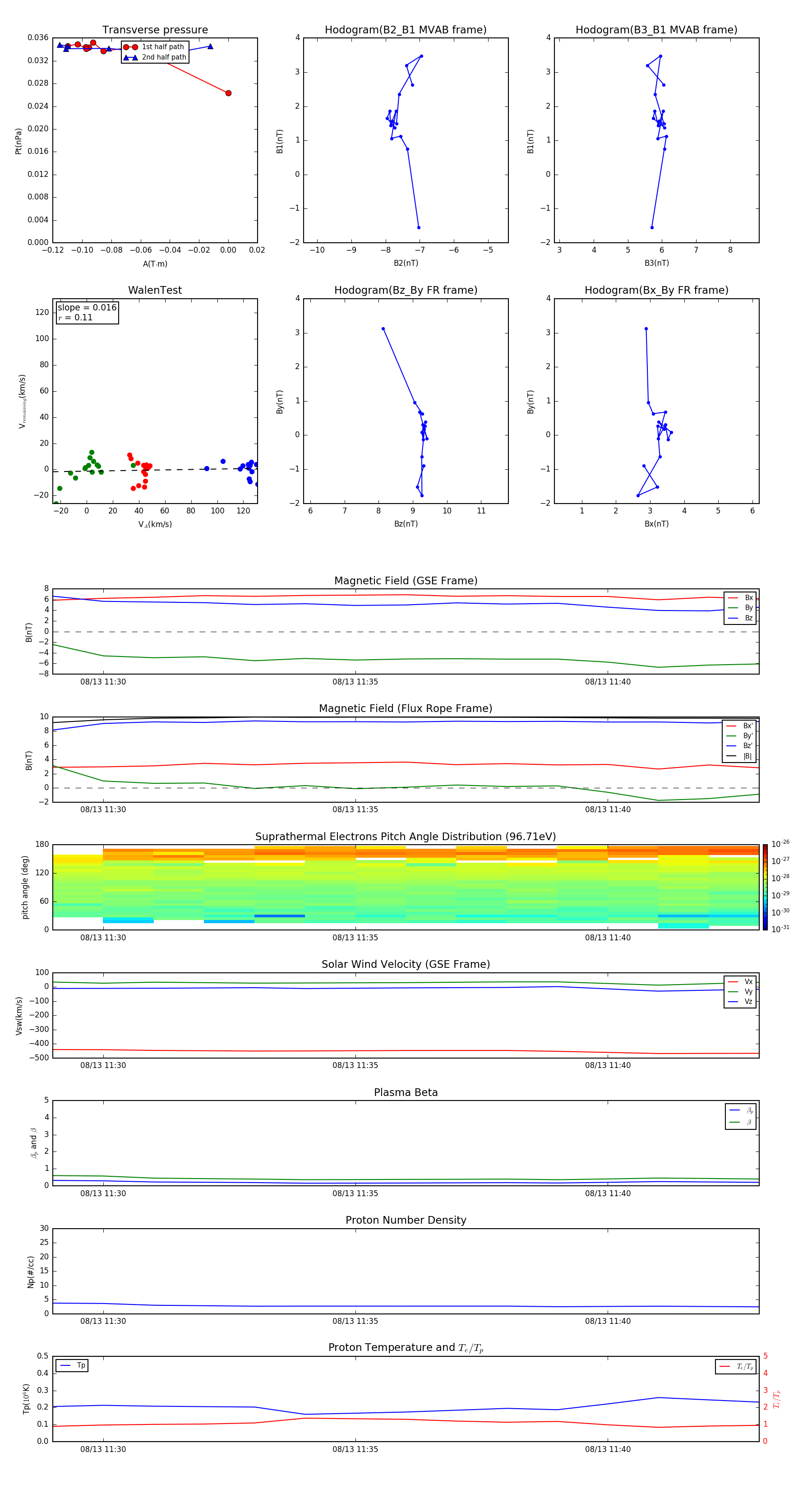Click the pitch angle colorbar scale
The height and width of the screenshot is (1489, 812).
765,887
